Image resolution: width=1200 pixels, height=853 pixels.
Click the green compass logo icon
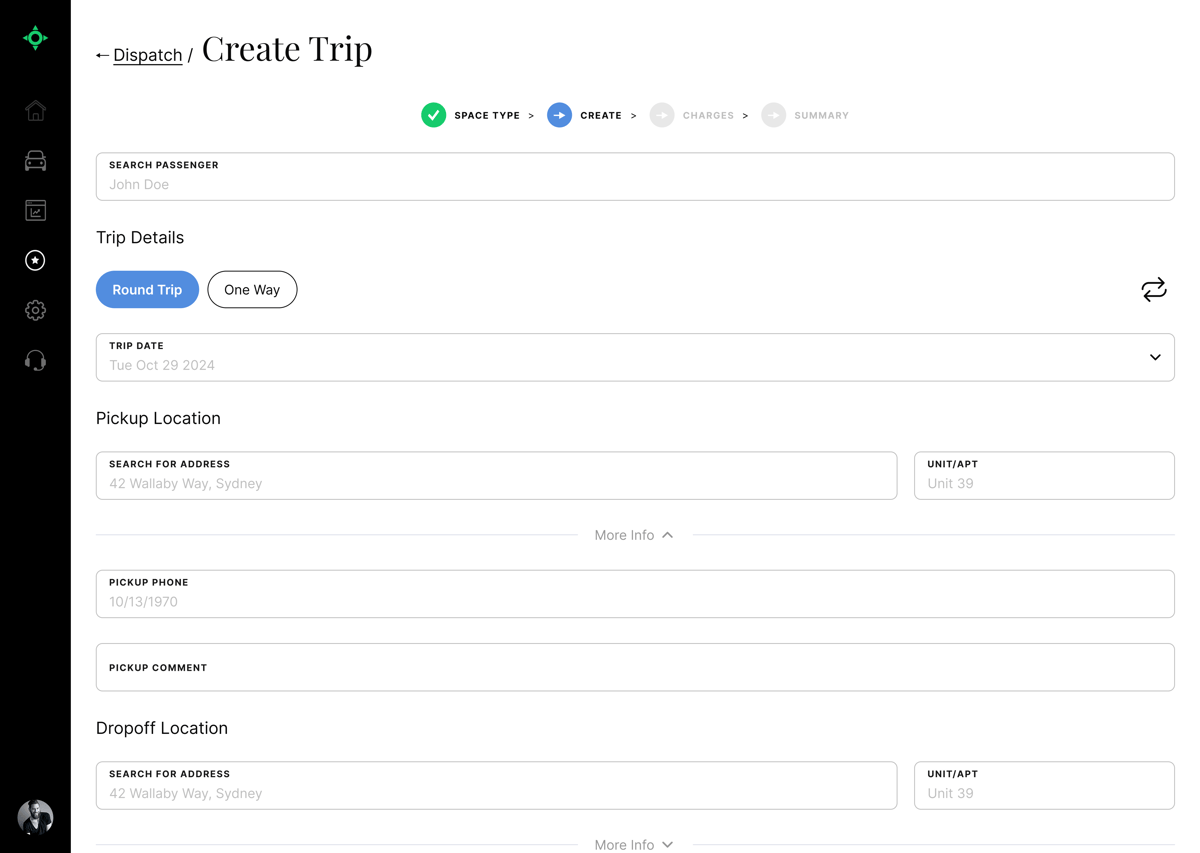[x=35, y=38]
